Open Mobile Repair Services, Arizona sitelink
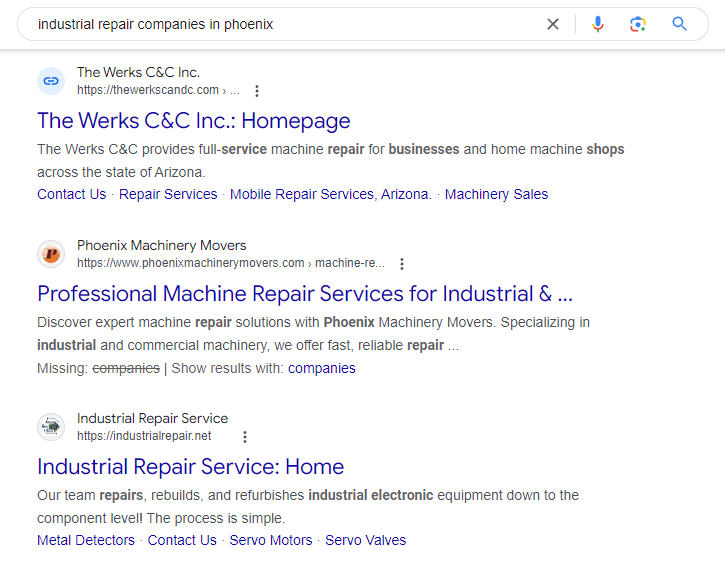The width and height of the screenshot is (725, 565). [331, 194]
